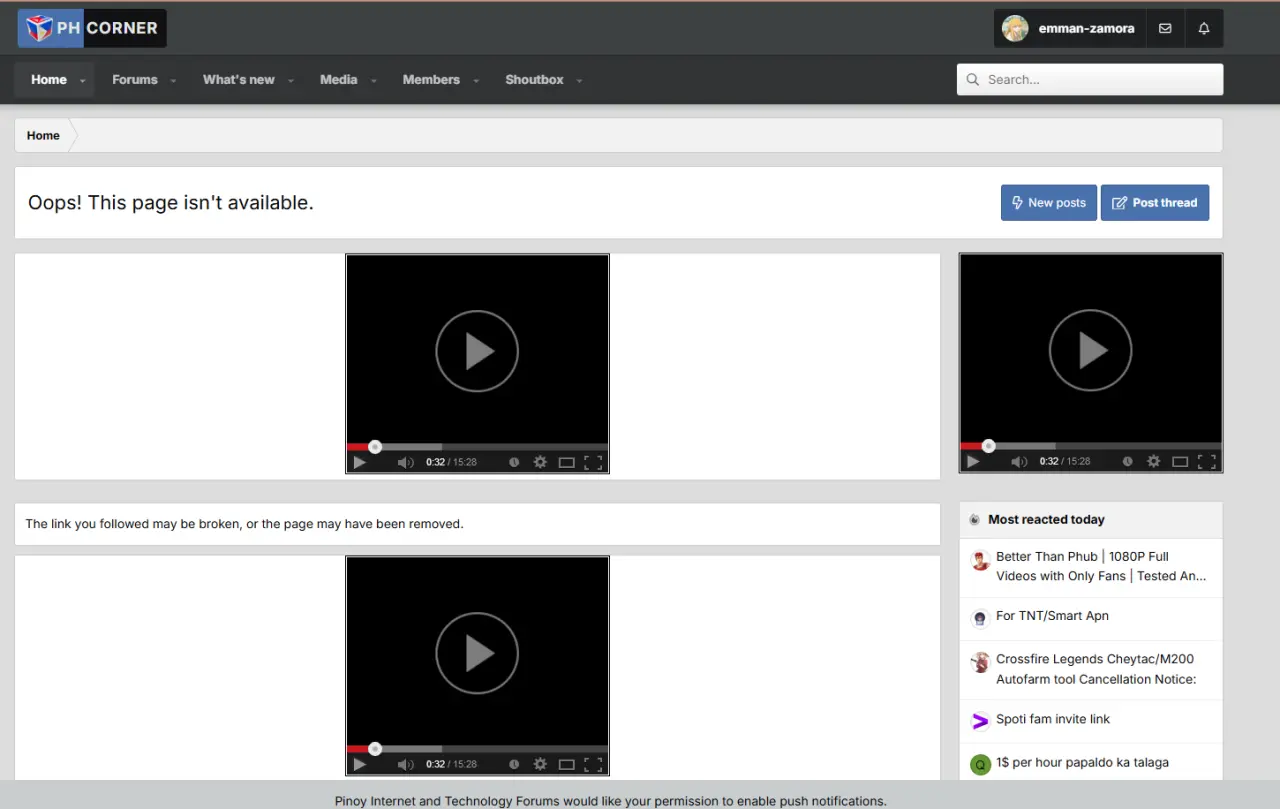1280x809 pixels.
Task: Enter fullscreen on bottom center video
Action: point(593,764)
